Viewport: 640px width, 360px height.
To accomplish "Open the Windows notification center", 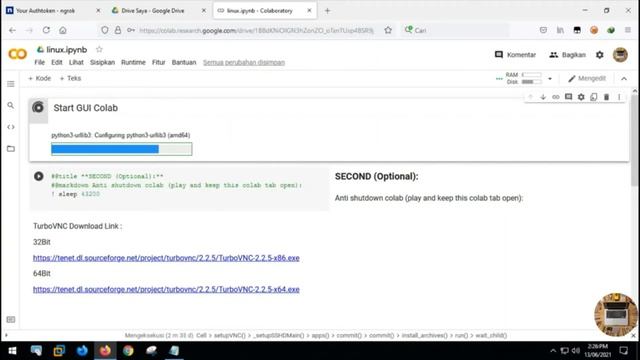I will [624, 351].
